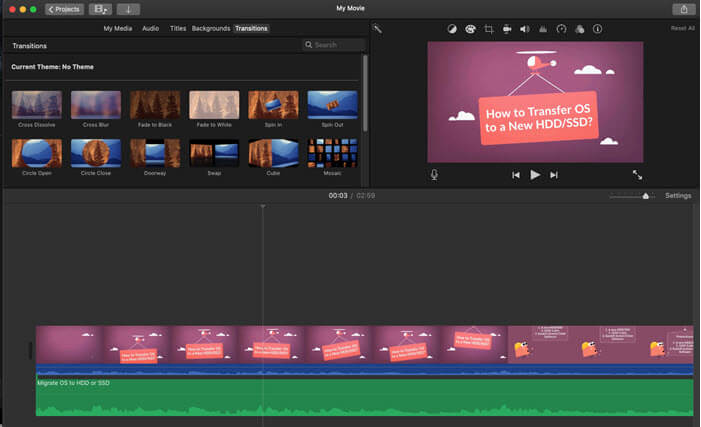Viewport: 701px width, 427px height.
Task: Click the timeline zoom slider handle
Action: pyautogui.click(x=645, y=196)
